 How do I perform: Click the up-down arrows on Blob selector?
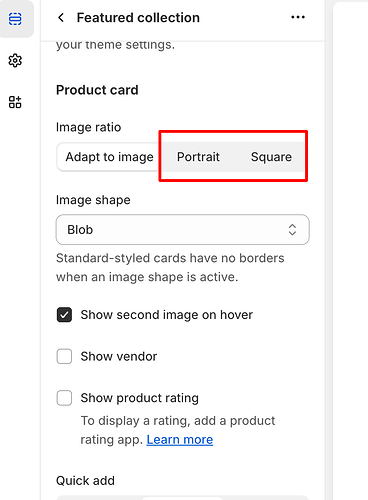[292, 230]
